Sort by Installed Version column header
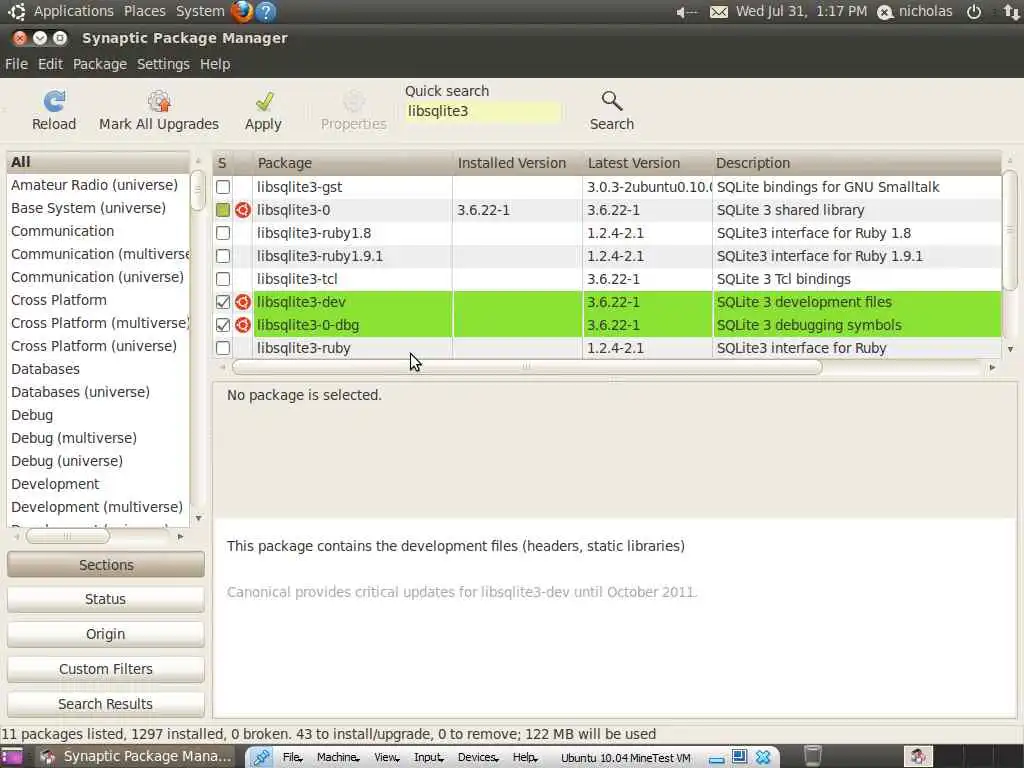The image size is (1024, 768). point(518,163)
